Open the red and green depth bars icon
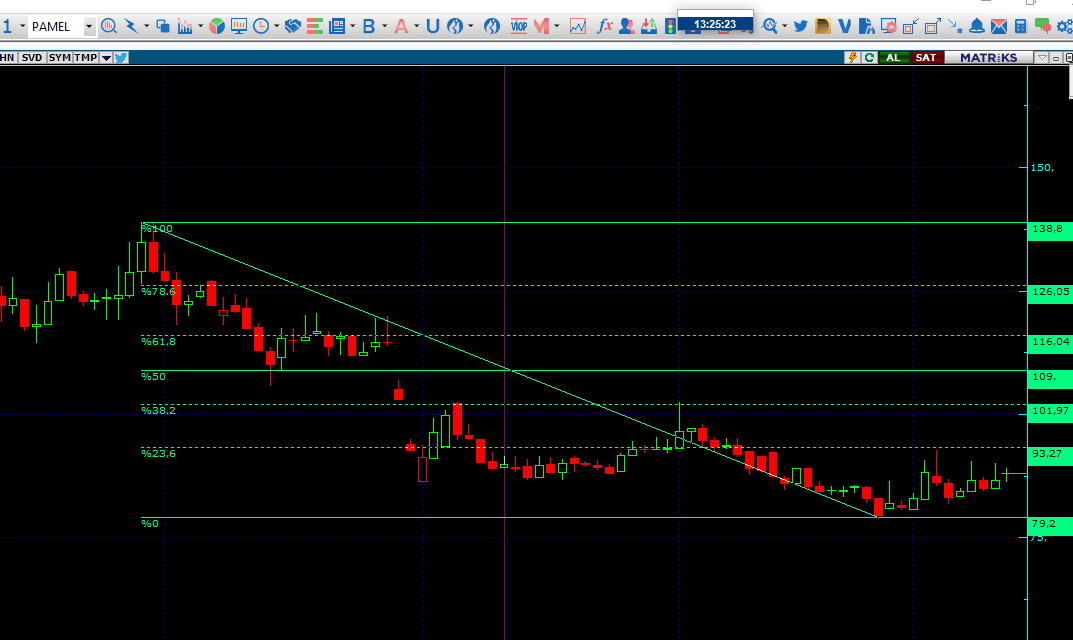Screen dimensions: 1073x640 pyautogui.click(x=315, y=26)
